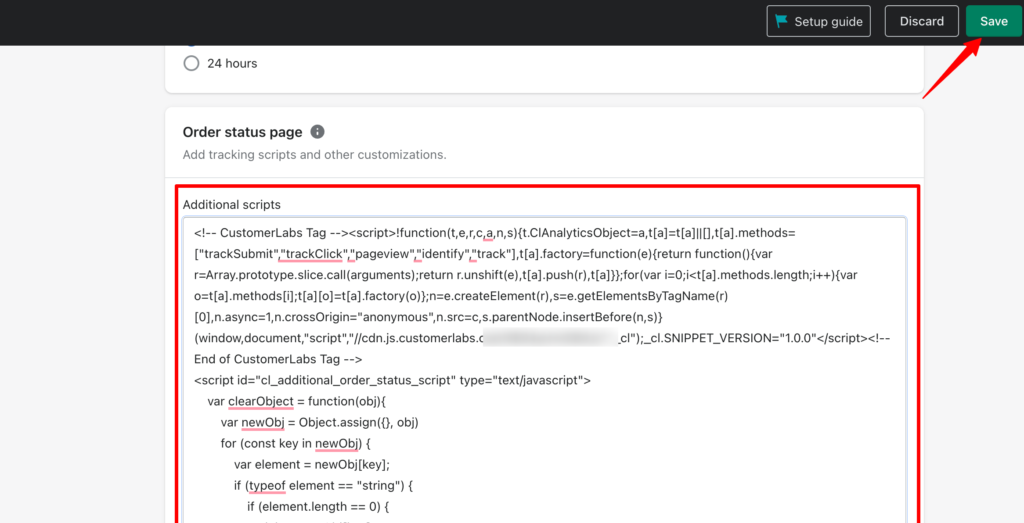1024x523 pixels.
Task: Click the Discard button
Action: 921,21
